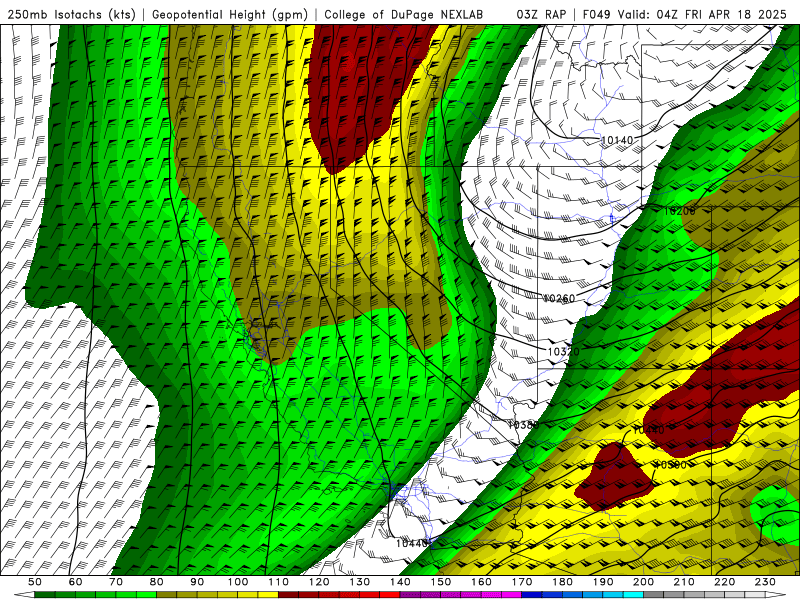Click the 110 knot legend label
Viewport: 800px width, 600px height.
tap(279, 582)
